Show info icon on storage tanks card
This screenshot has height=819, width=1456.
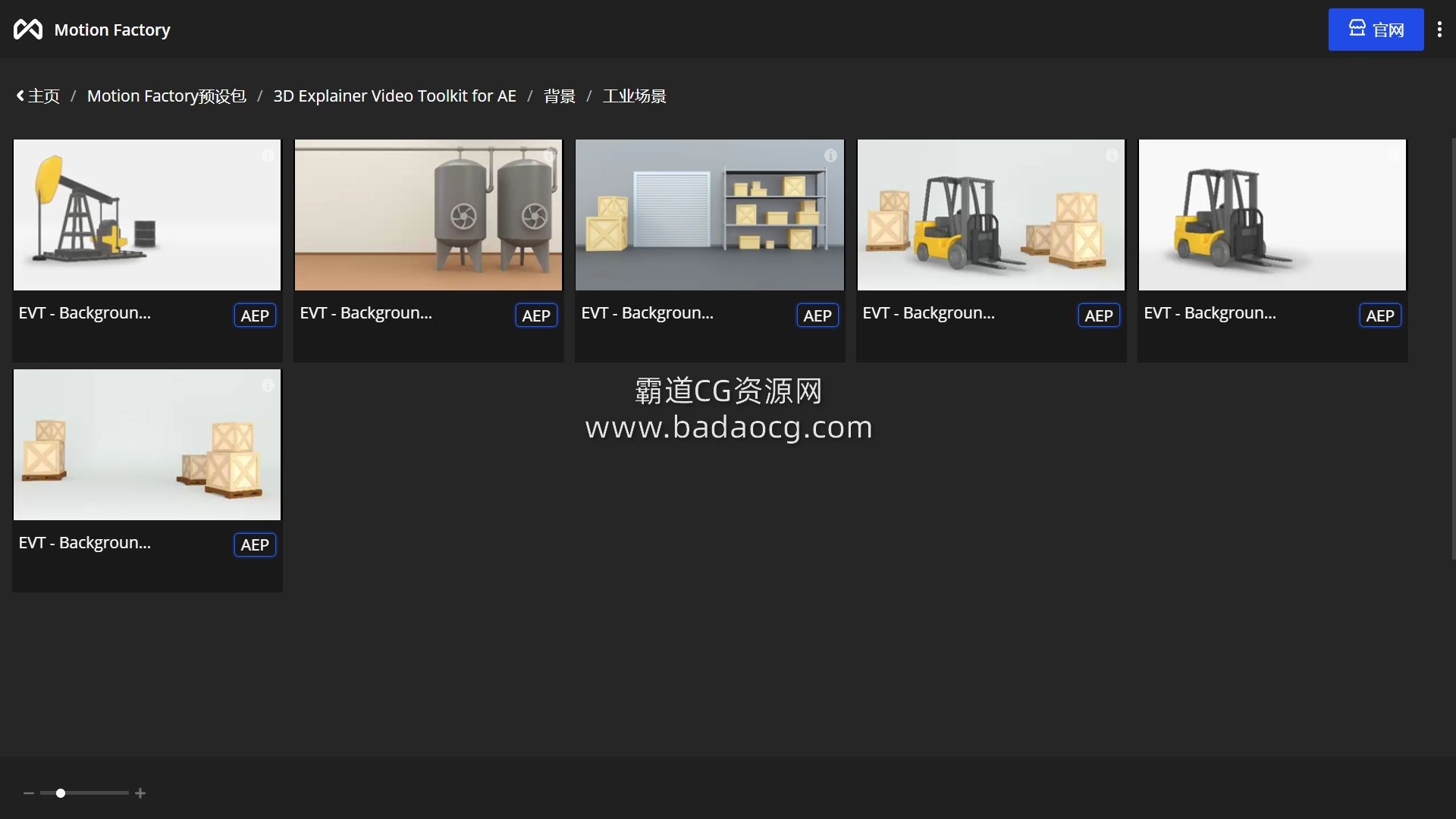tap(549, 155)
